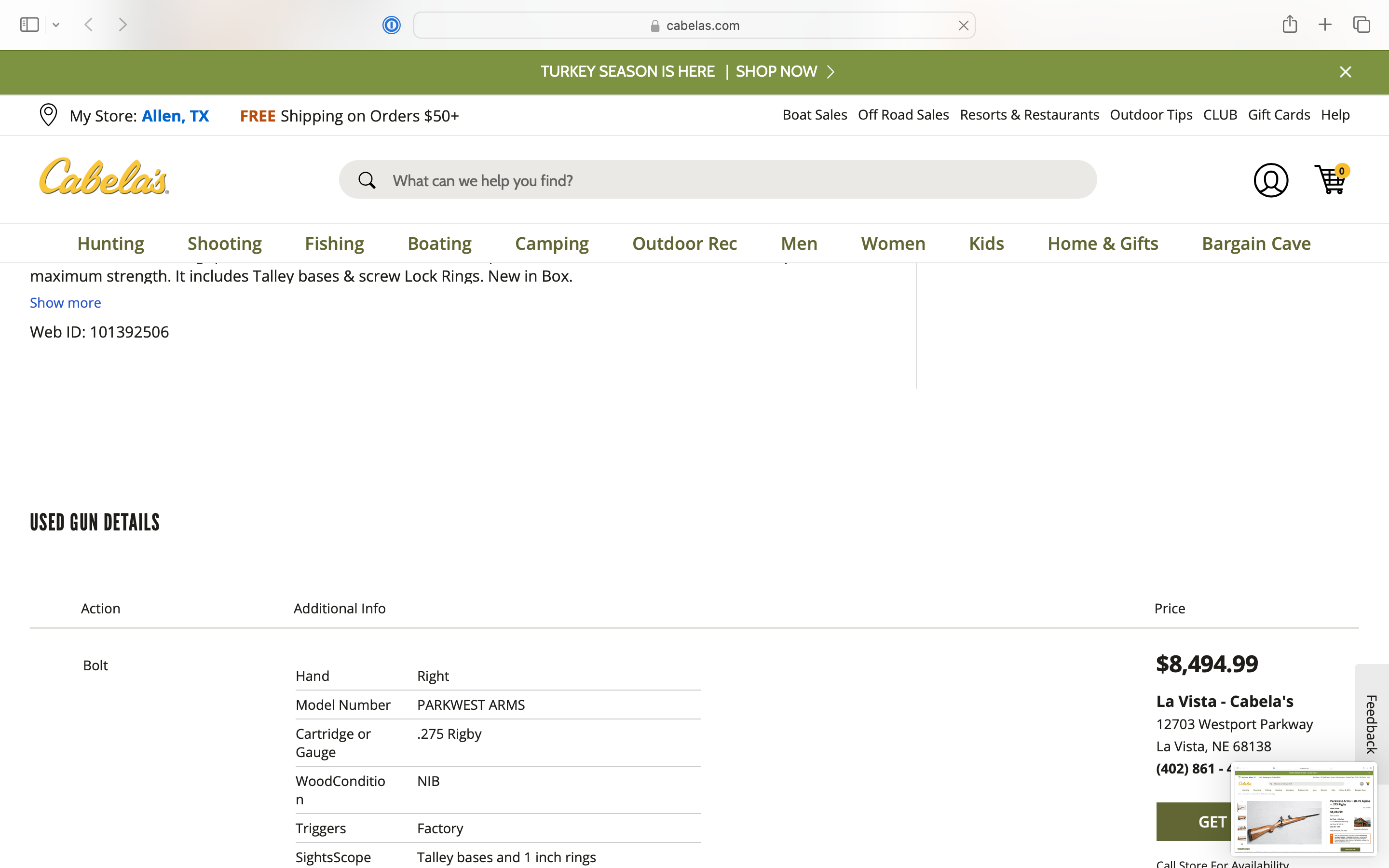Open the Off Road Sales link
The width and height of the screenshot is (1389, 868).
click(x=903, y=115)
